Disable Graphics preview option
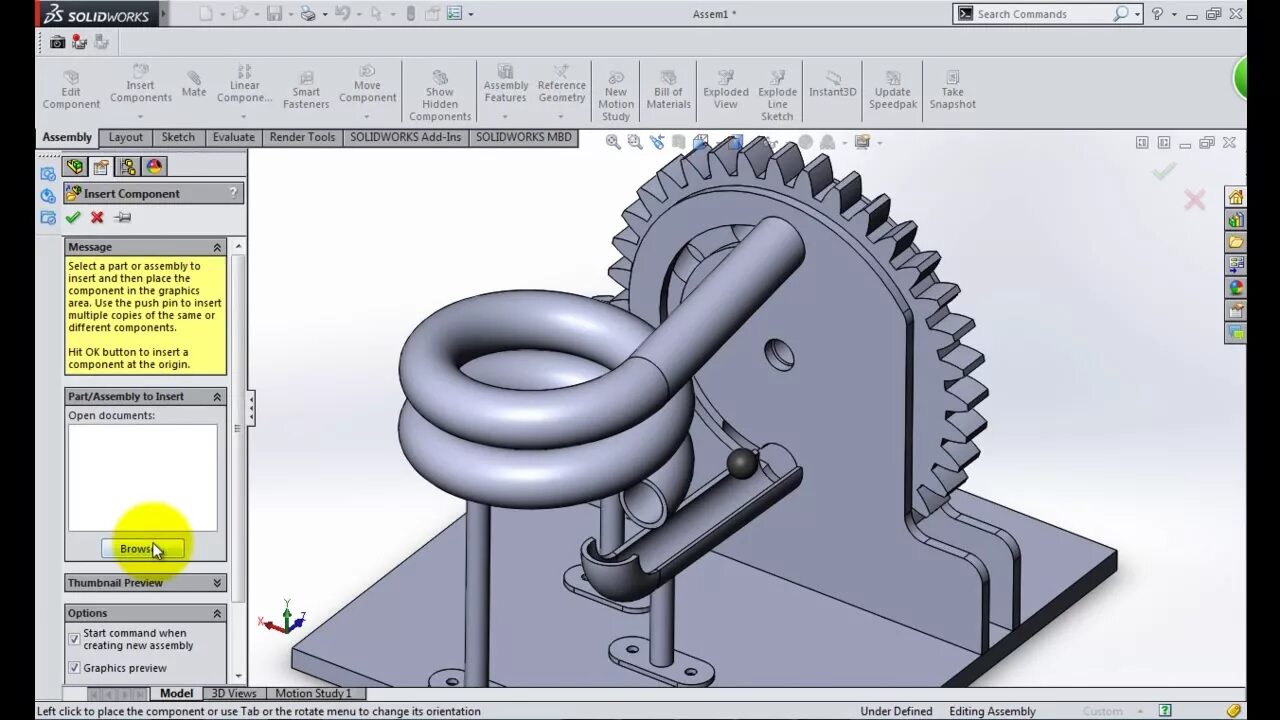 [x=74, y=667]
